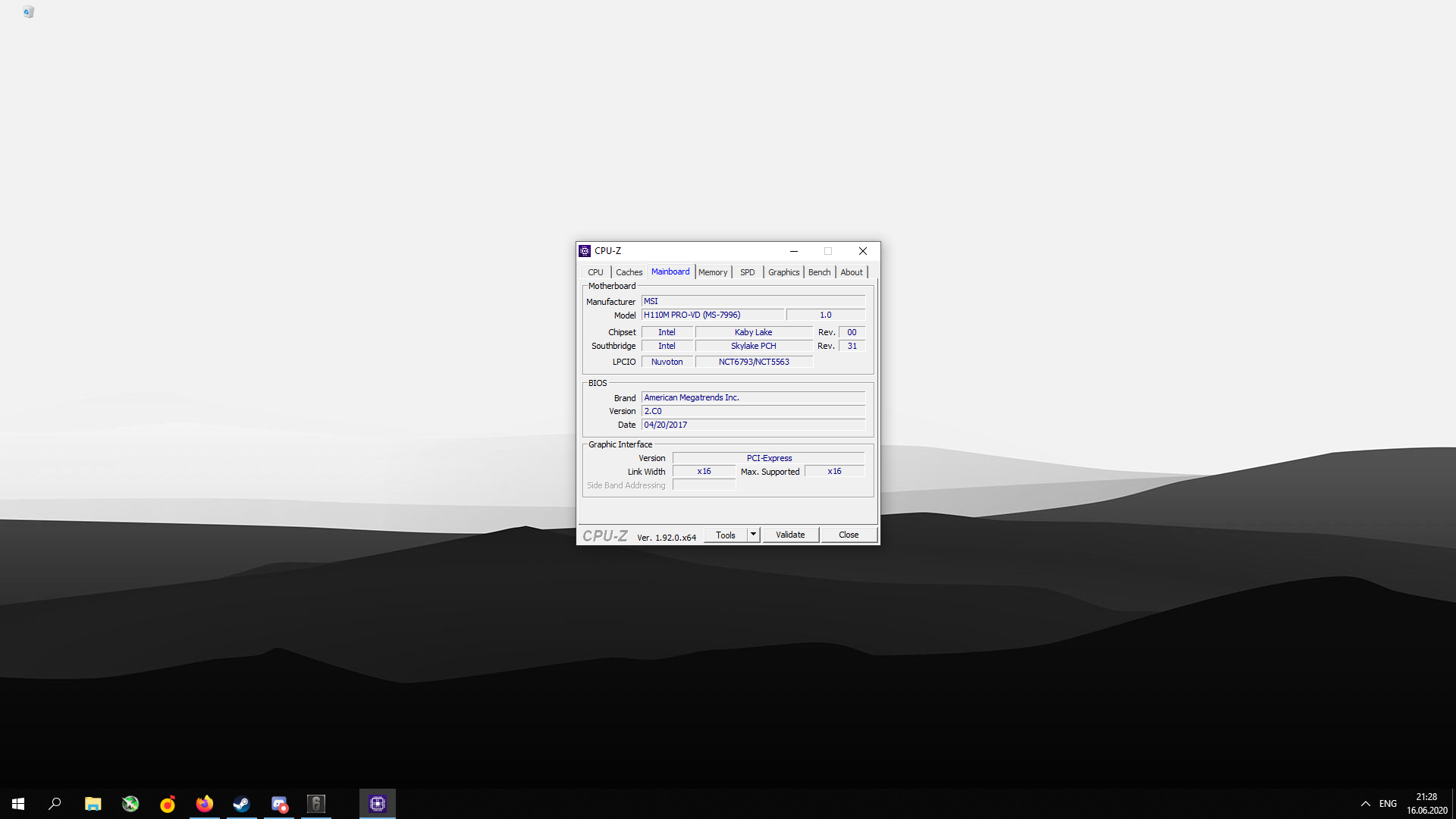Open the SPD tab

pos(747,272)
